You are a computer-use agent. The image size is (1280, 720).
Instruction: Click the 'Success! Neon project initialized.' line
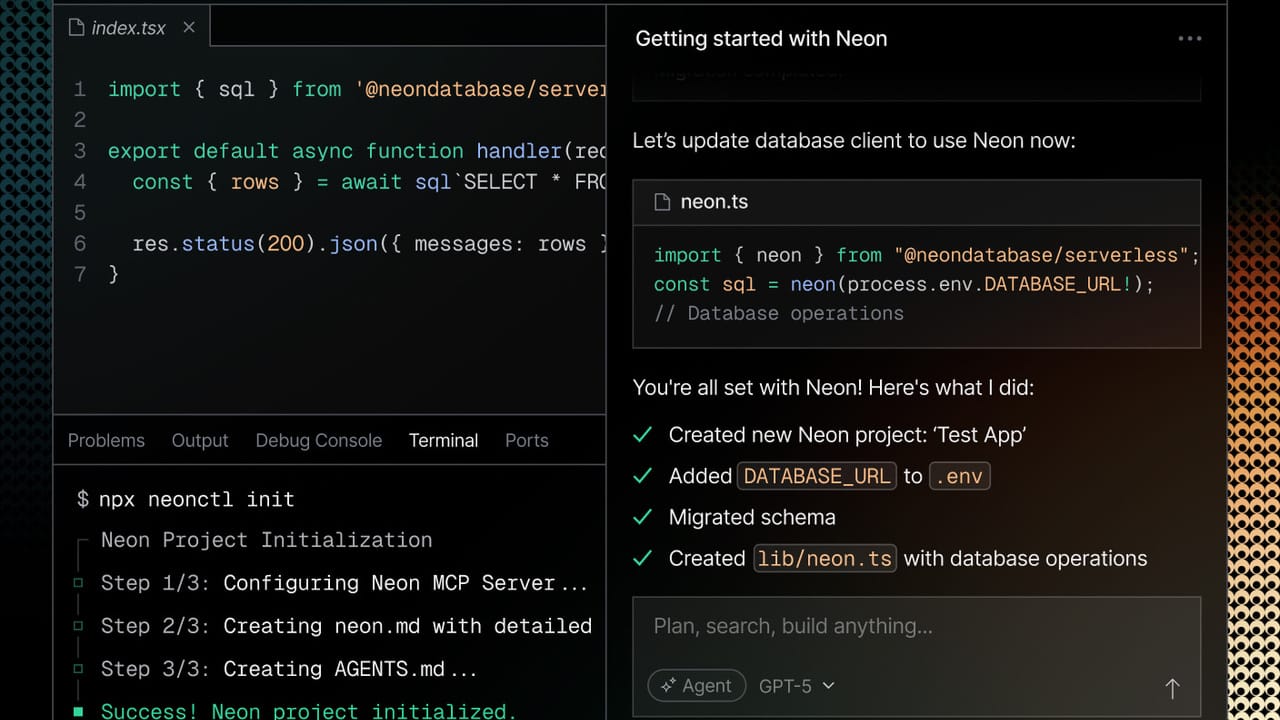(x=309, y=711)
